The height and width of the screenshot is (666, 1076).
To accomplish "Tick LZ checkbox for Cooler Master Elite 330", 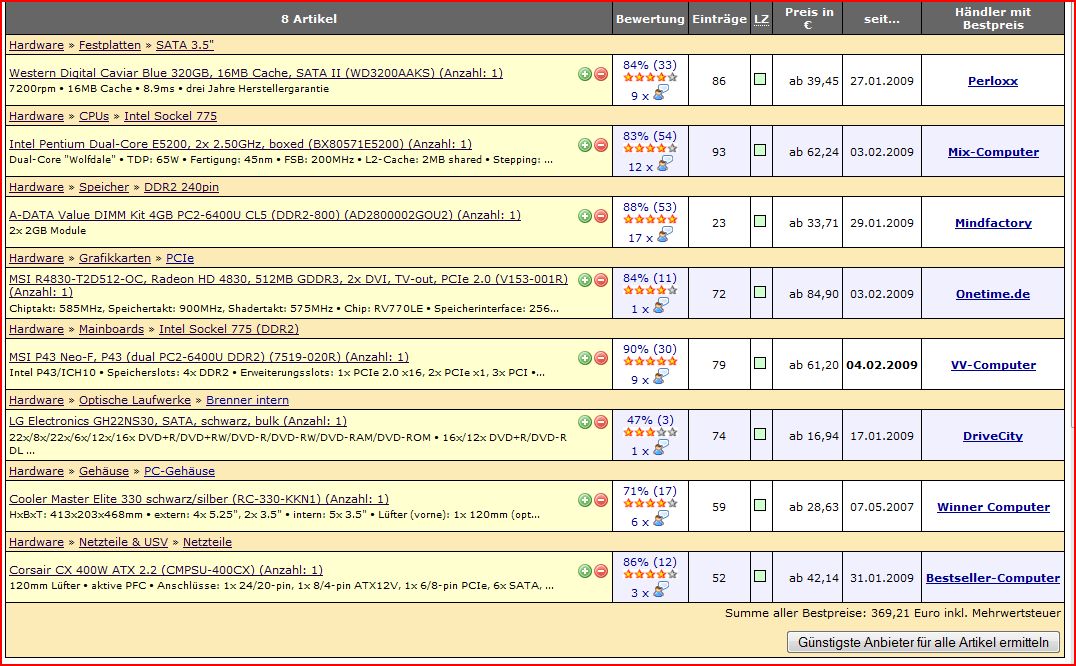I will [760, 505].
